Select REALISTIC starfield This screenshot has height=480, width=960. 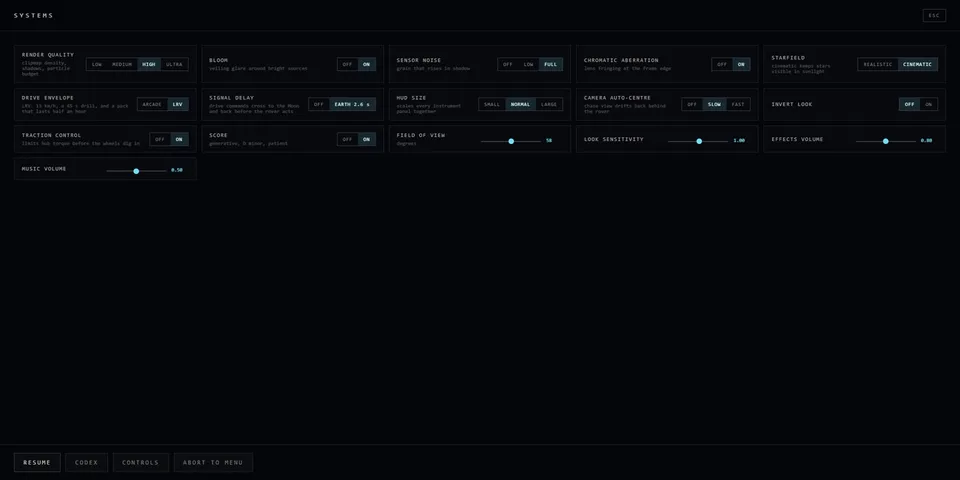click(878, 64)
